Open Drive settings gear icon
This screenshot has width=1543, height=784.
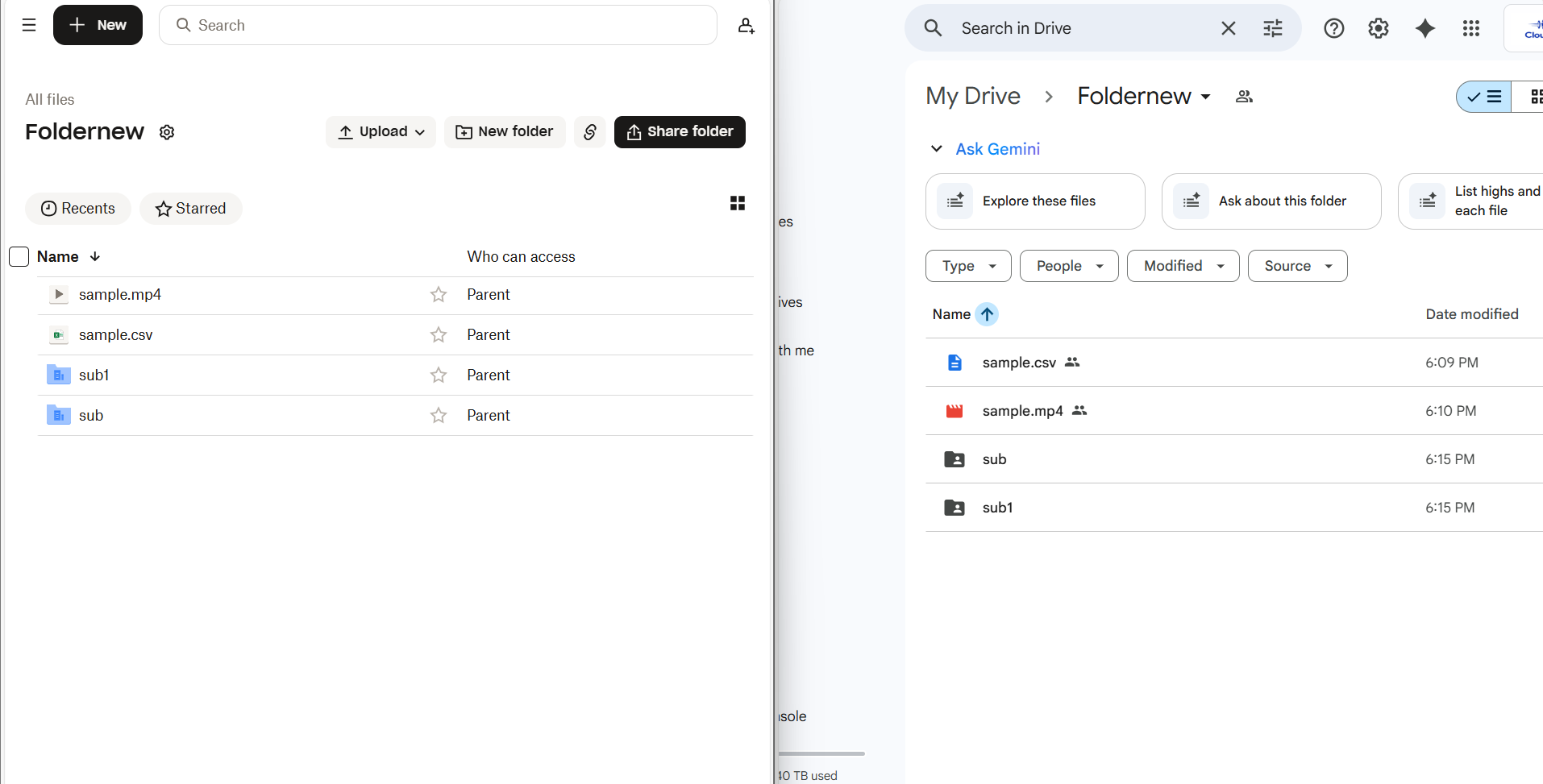click(1378, 28)
